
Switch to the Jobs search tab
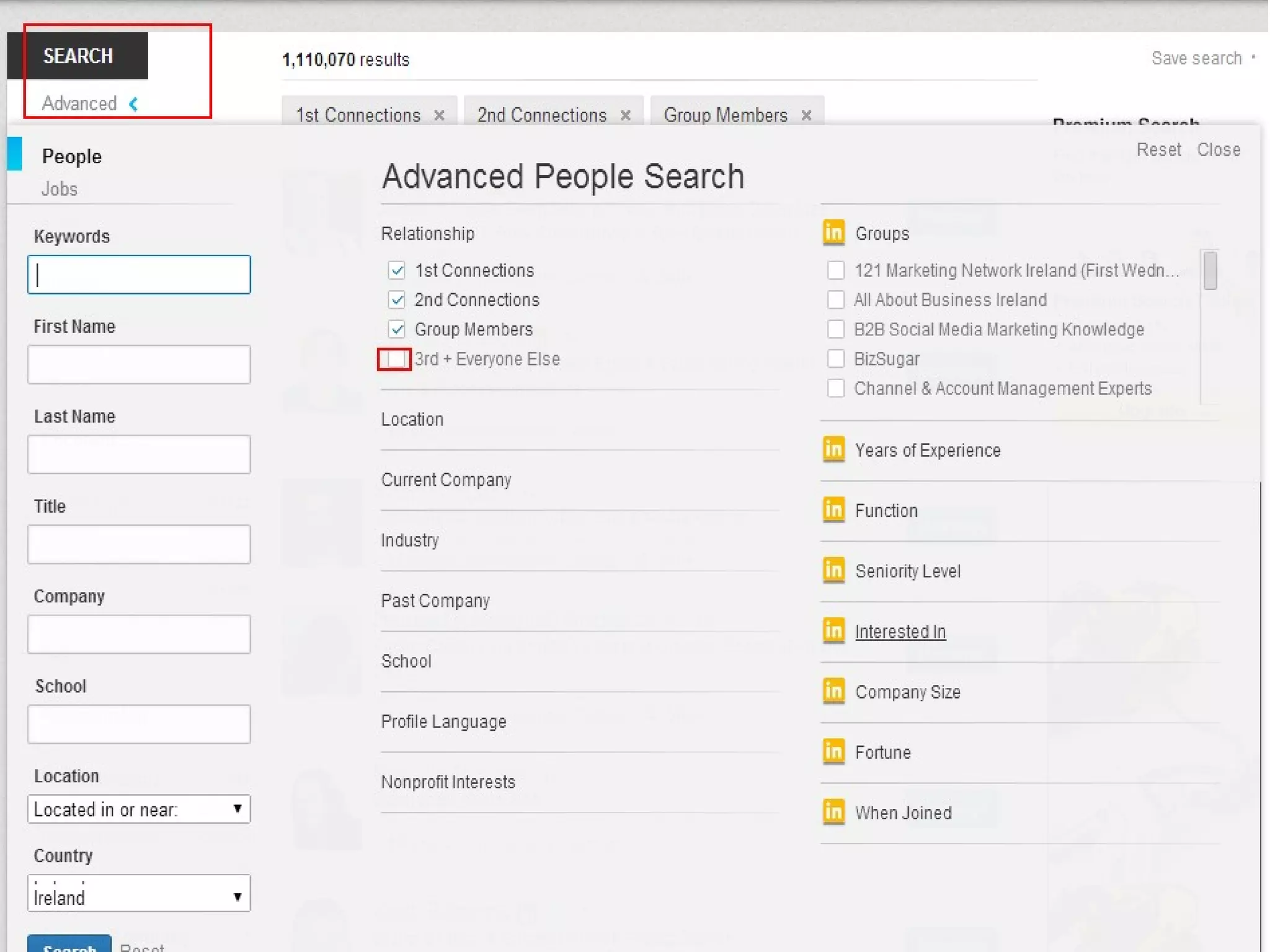pyautogui.click(x=59, y=189)
